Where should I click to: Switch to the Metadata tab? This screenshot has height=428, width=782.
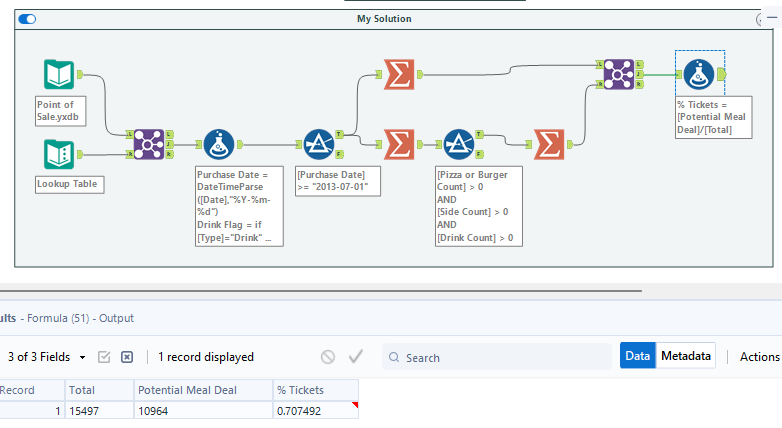coord(686,356)
